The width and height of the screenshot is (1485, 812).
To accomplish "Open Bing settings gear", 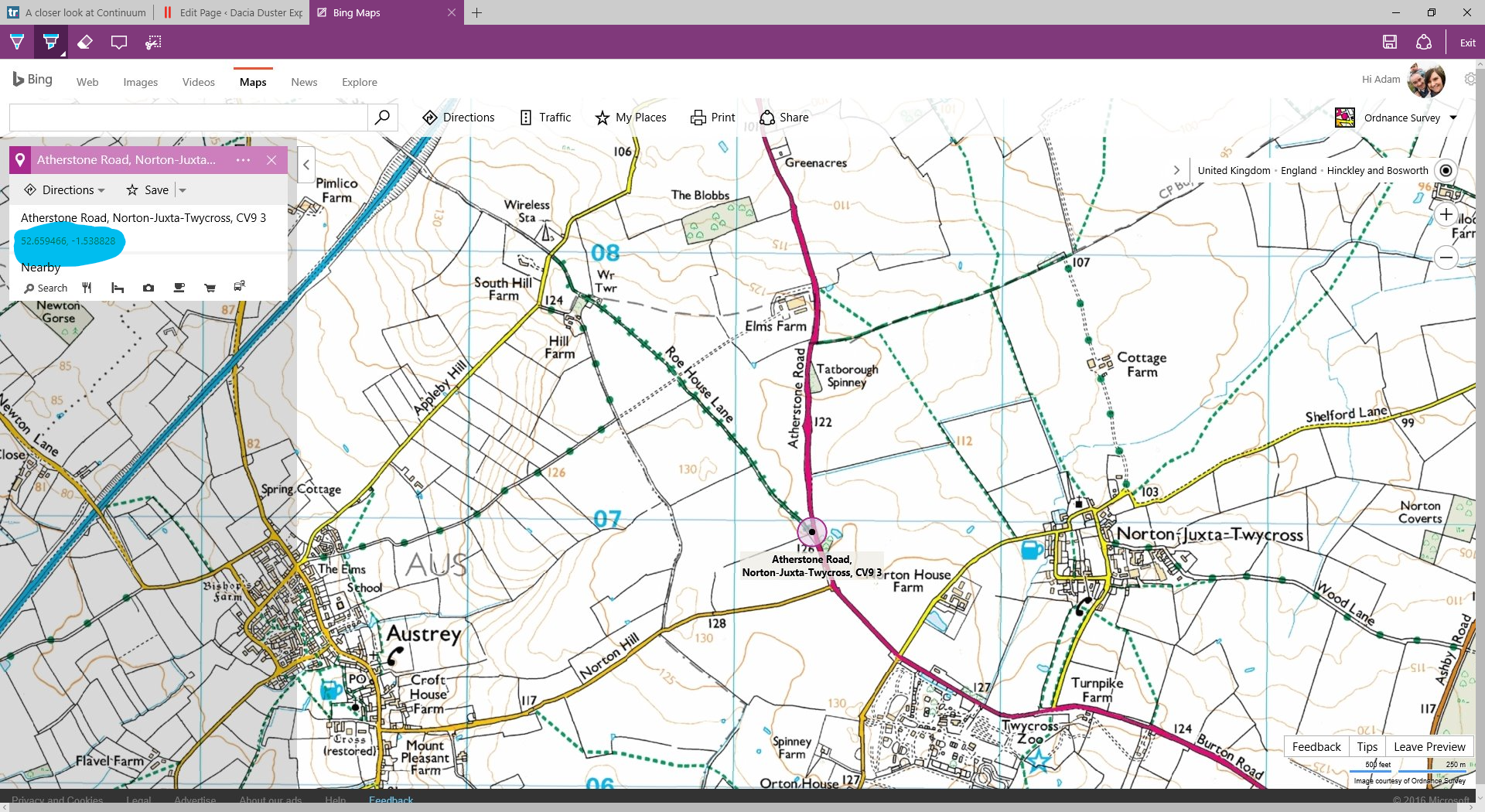I will [x=1471, y=79].
